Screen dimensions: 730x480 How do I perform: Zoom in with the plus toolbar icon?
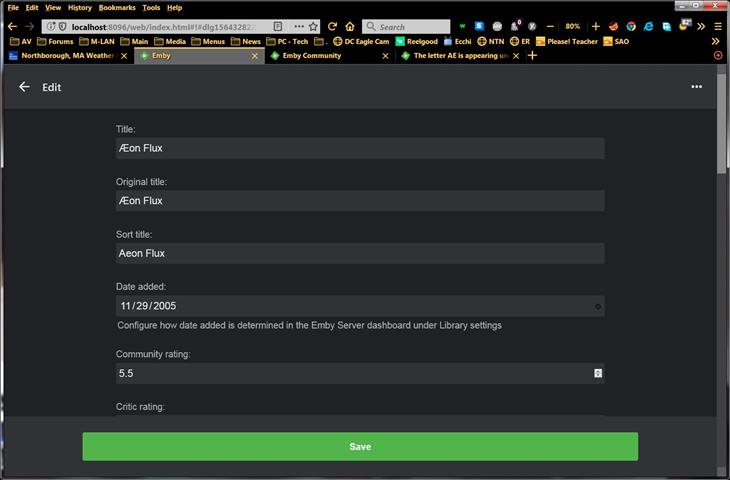pyautogui.click(x=596, y=27)
